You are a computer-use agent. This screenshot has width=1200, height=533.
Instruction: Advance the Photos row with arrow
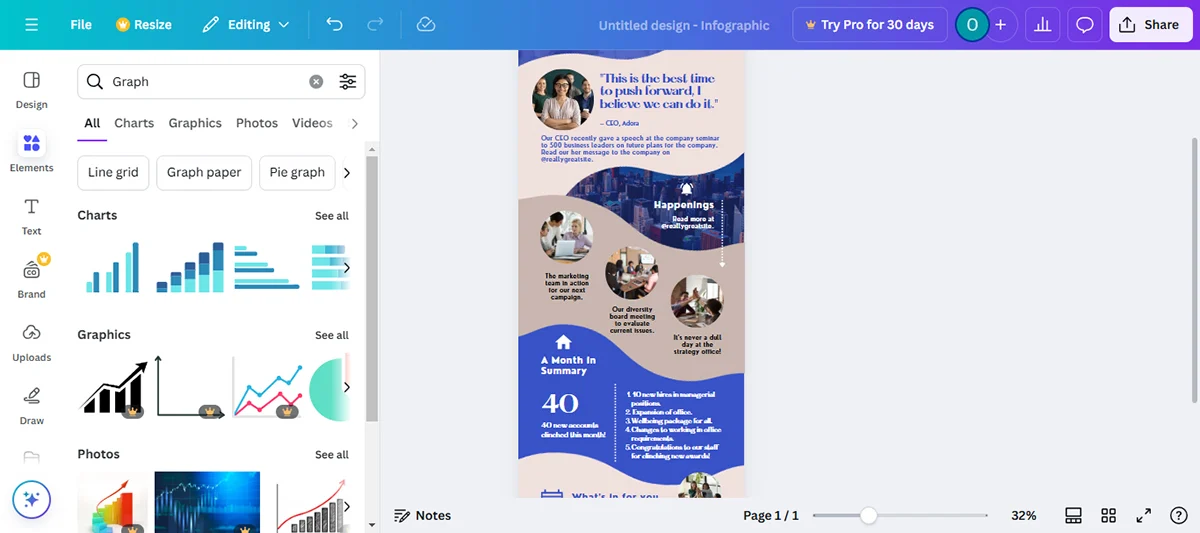click(346, 506)
